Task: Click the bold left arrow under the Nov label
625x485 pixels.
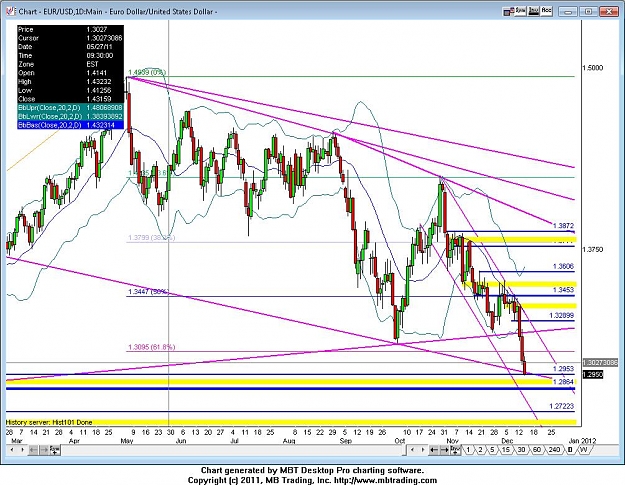Action: (434, 450)
